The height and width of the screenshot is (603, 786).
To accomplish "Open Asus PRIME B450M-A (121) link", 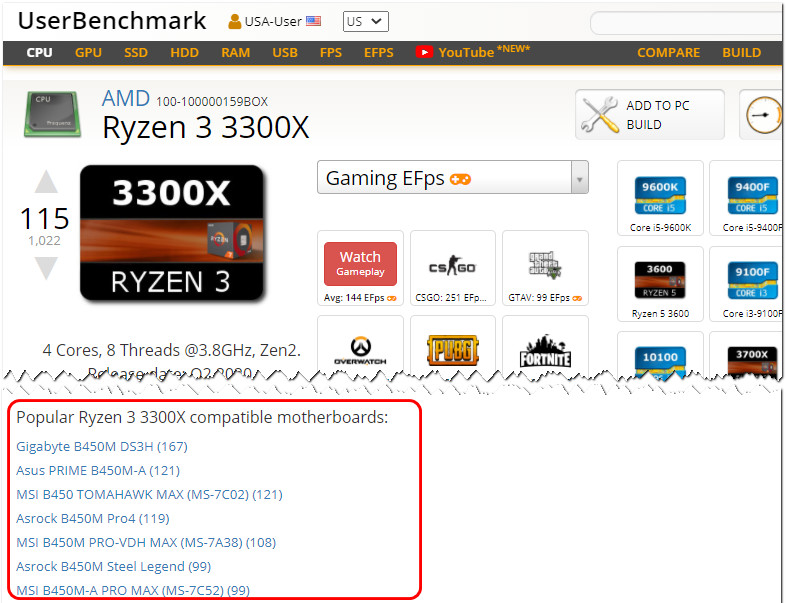I will pyautogui.click(x=98, y=471).
